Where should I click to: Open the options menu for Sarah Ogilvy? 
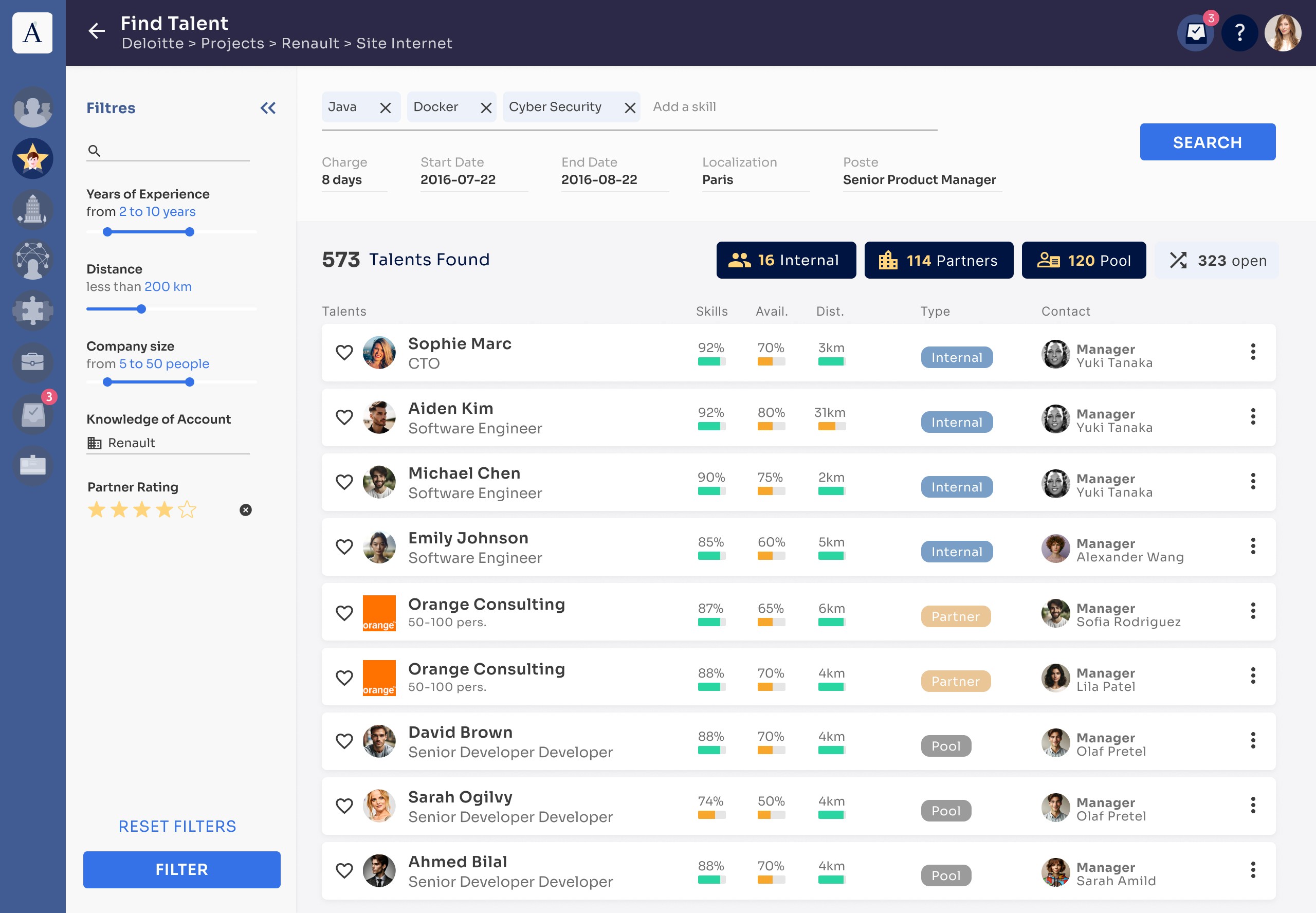pos(1253,805)
